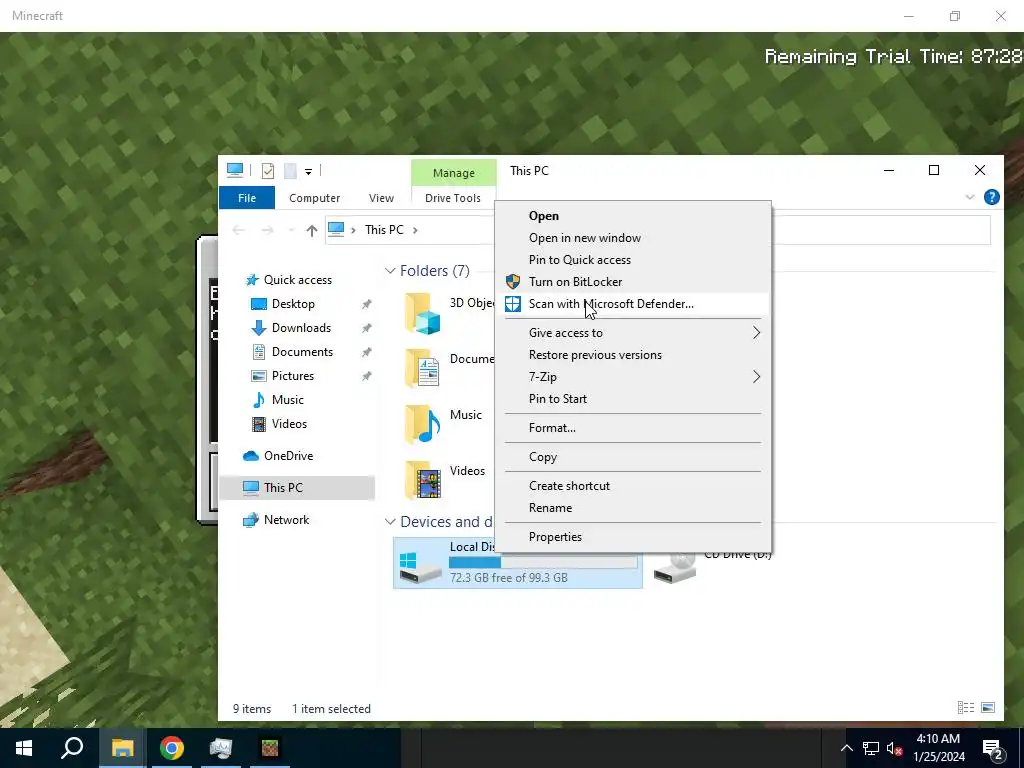Show hidden system tray icons
Screen dimensions: 1024x768
tap(846, 748)
